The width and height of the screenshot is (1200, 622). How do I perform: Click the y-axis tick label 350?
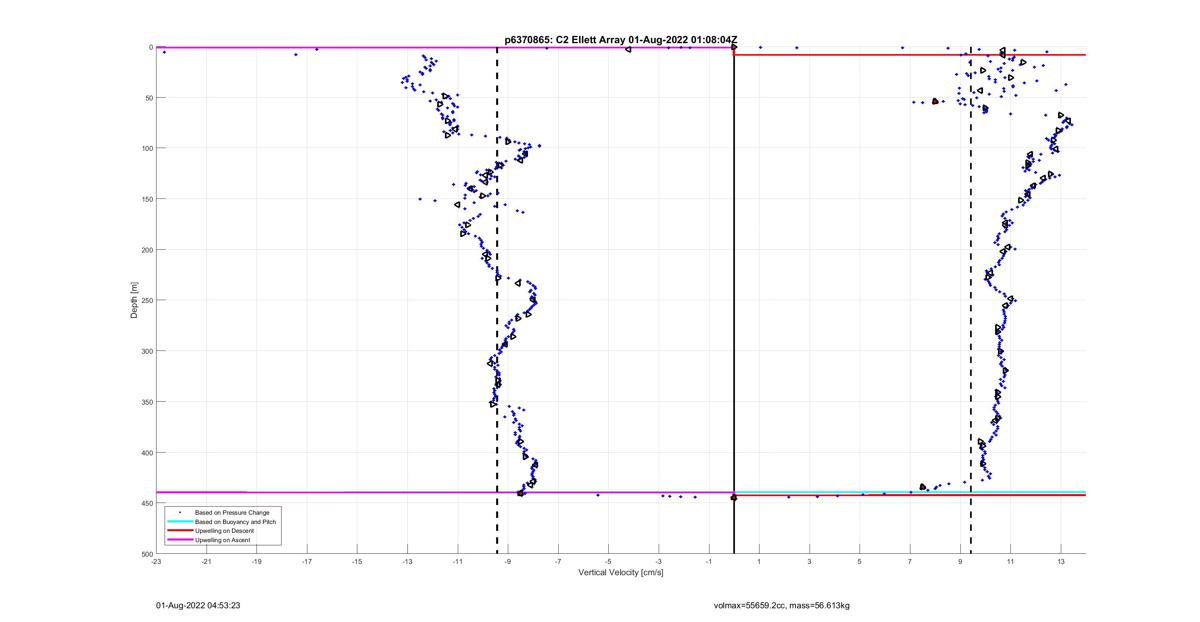pos(146,402)
